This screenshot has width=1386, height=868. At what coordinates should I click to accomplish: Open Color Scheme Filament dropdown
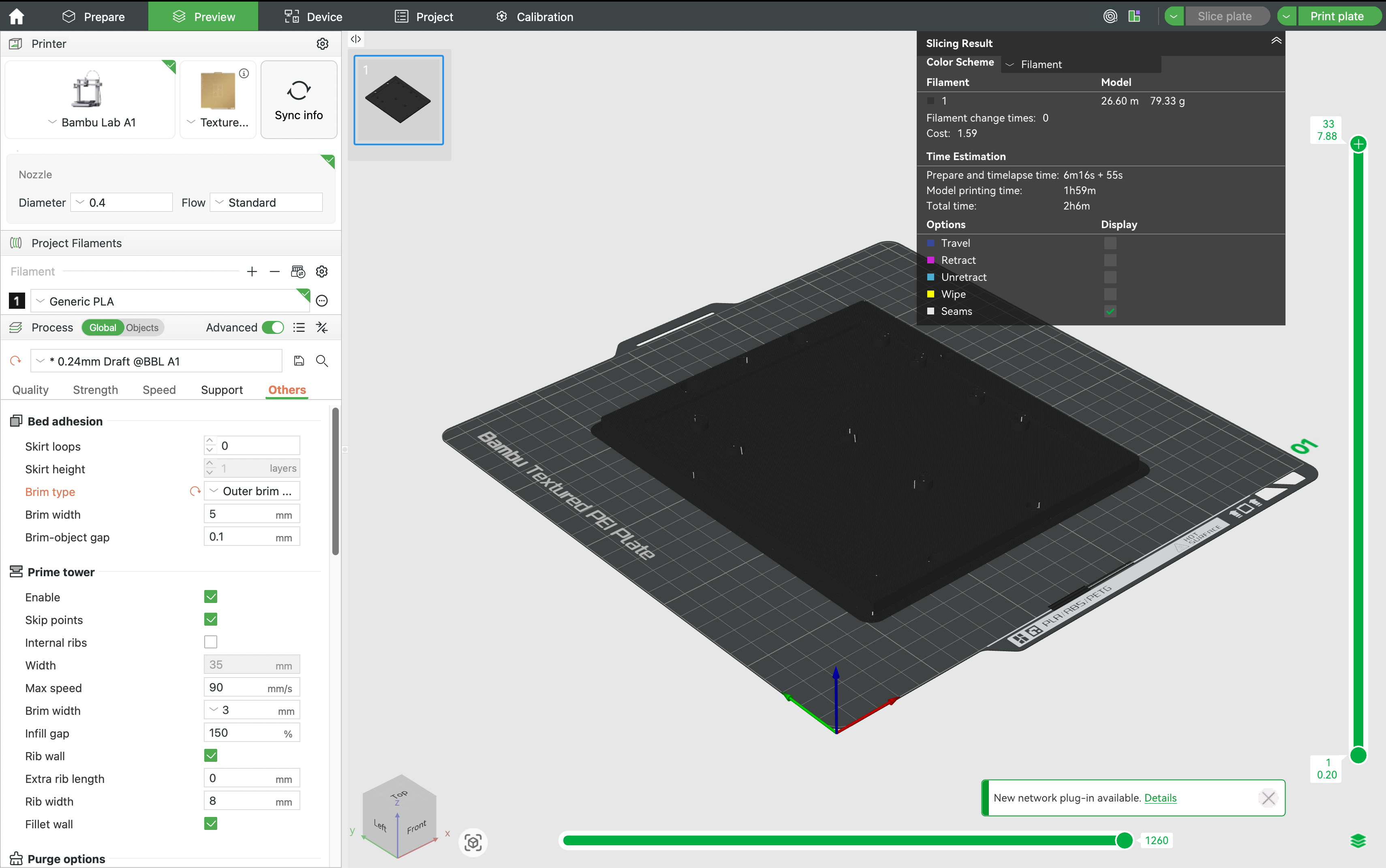click(x=1081, y=64)
